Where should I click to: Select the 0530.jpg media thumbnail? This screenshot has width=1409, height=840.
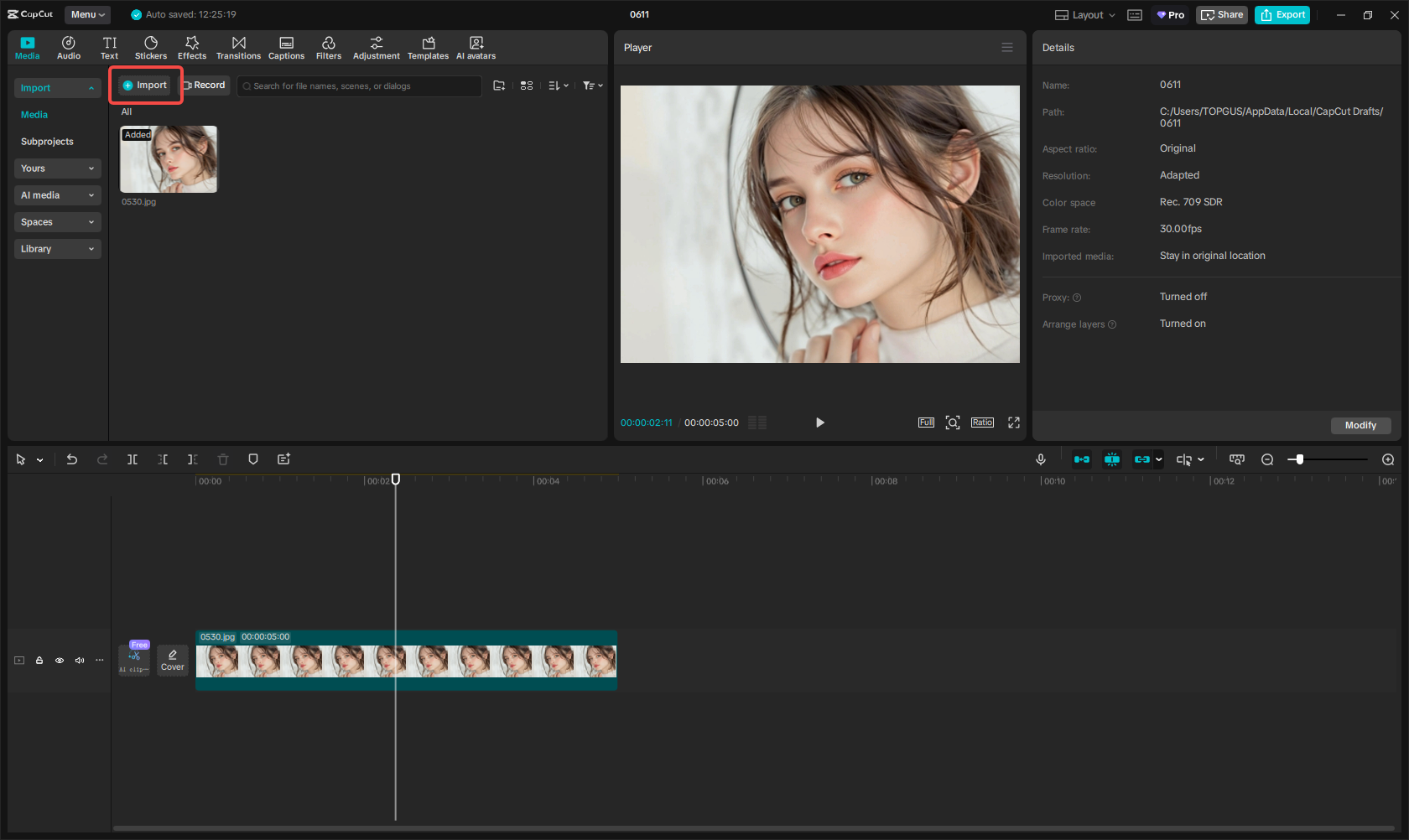click(x=169, y=159)
